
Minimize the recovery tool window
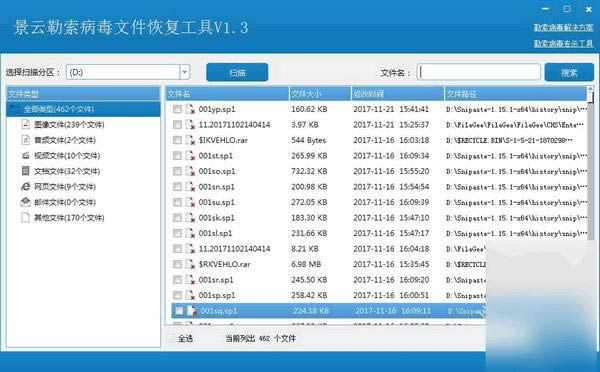click(x=546, y=9)
